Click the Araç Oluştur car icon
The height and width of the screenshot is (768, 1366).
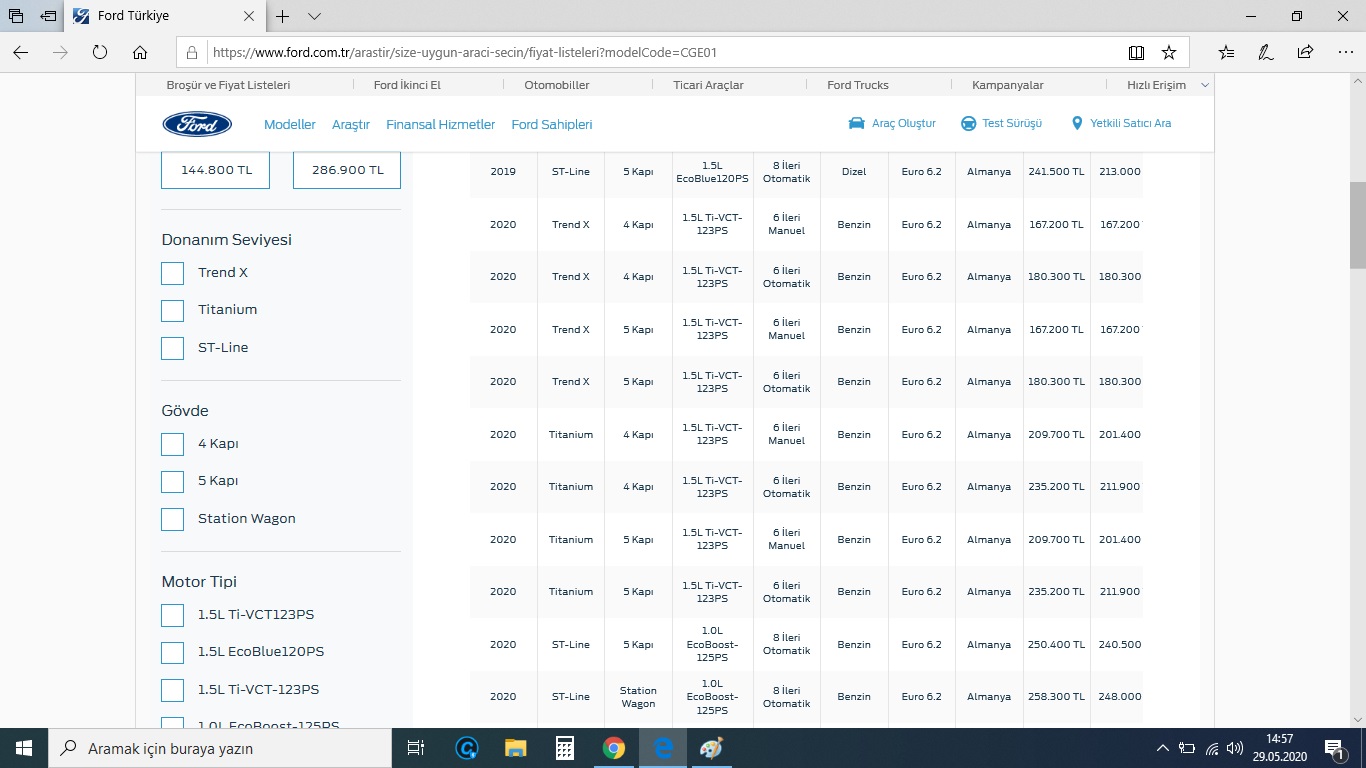pos(856,123)
